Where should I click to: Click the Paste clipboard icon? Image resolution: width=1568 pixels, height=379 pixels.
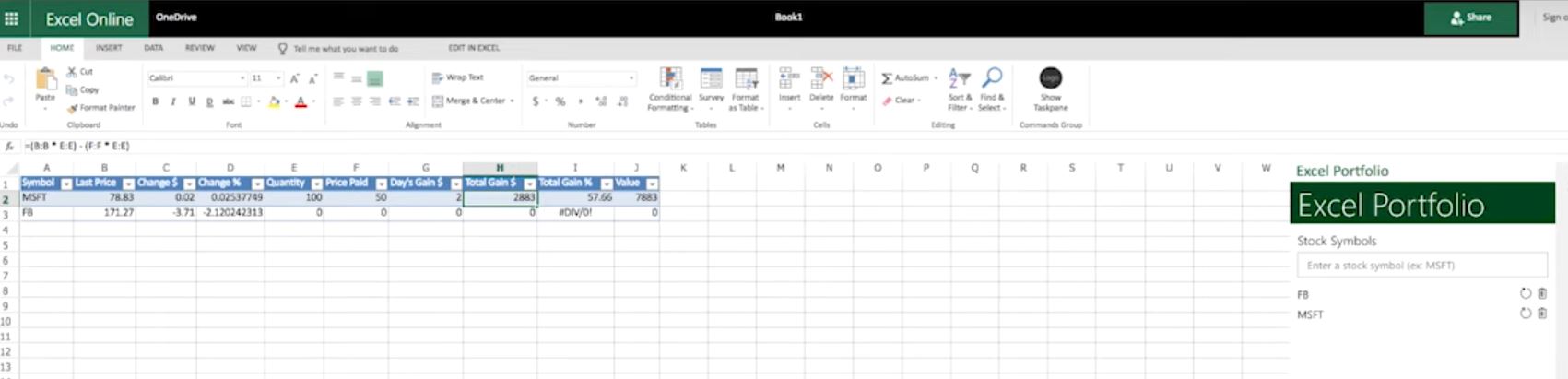pyautogui.click(x=45, y=80)
